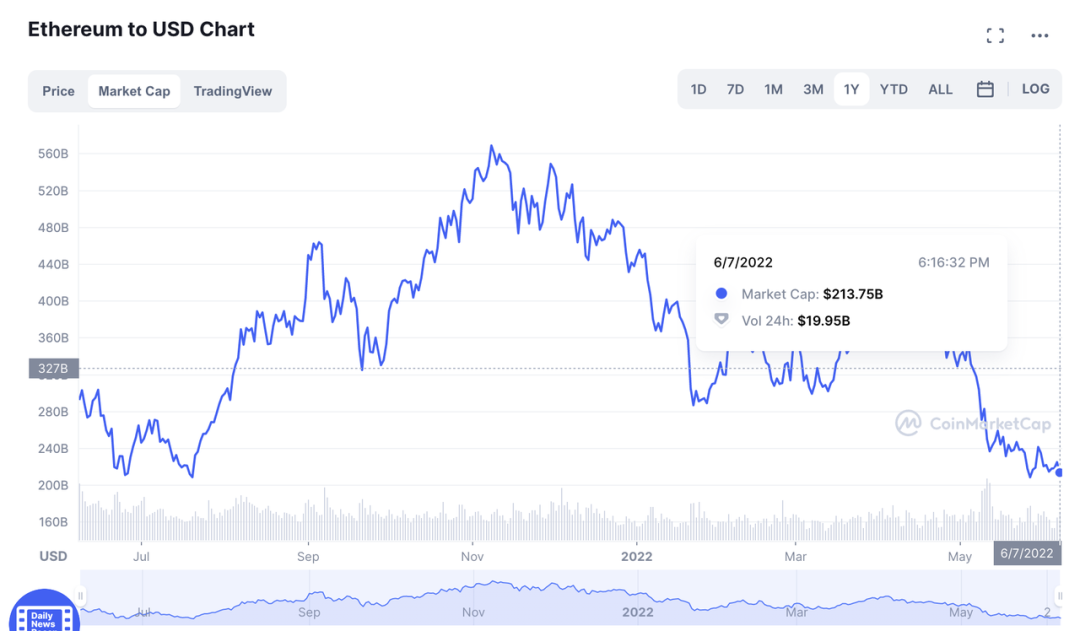Select the 3M time range
The height and width of the screenshot is (631, 1080).
point(813,90)
